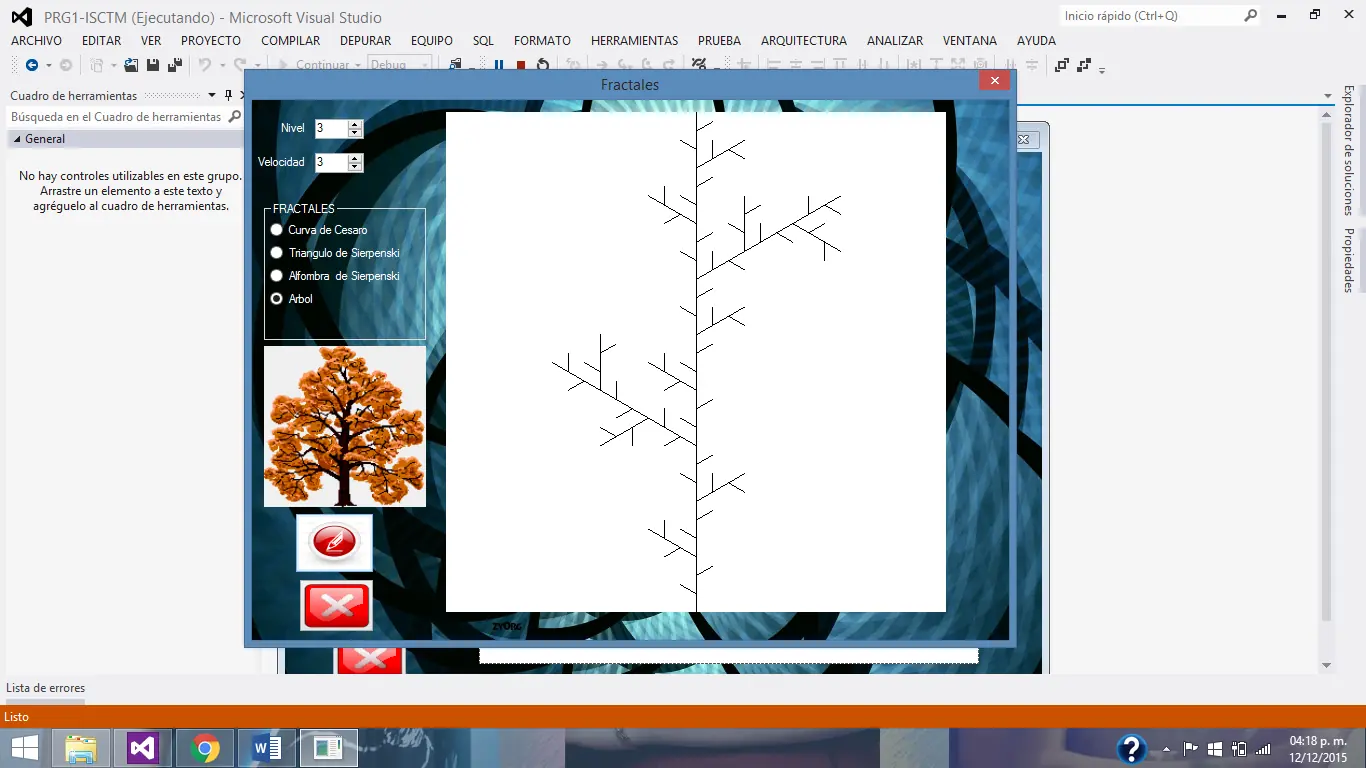The image size is (1366, 768).
Task: Pin the Cuadro de herramientas panel
Action: pyautogui.click(x=228, y=95)
